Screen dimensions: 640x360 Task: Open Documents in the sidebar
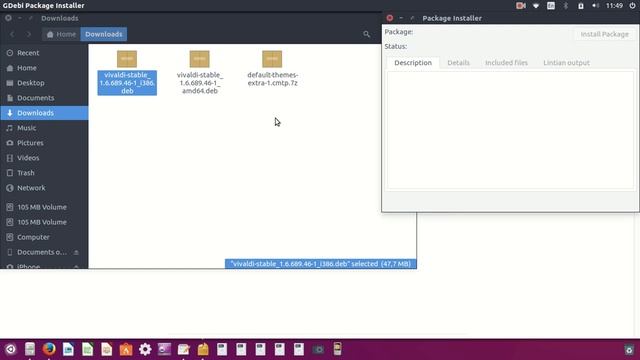pos(44,98)
